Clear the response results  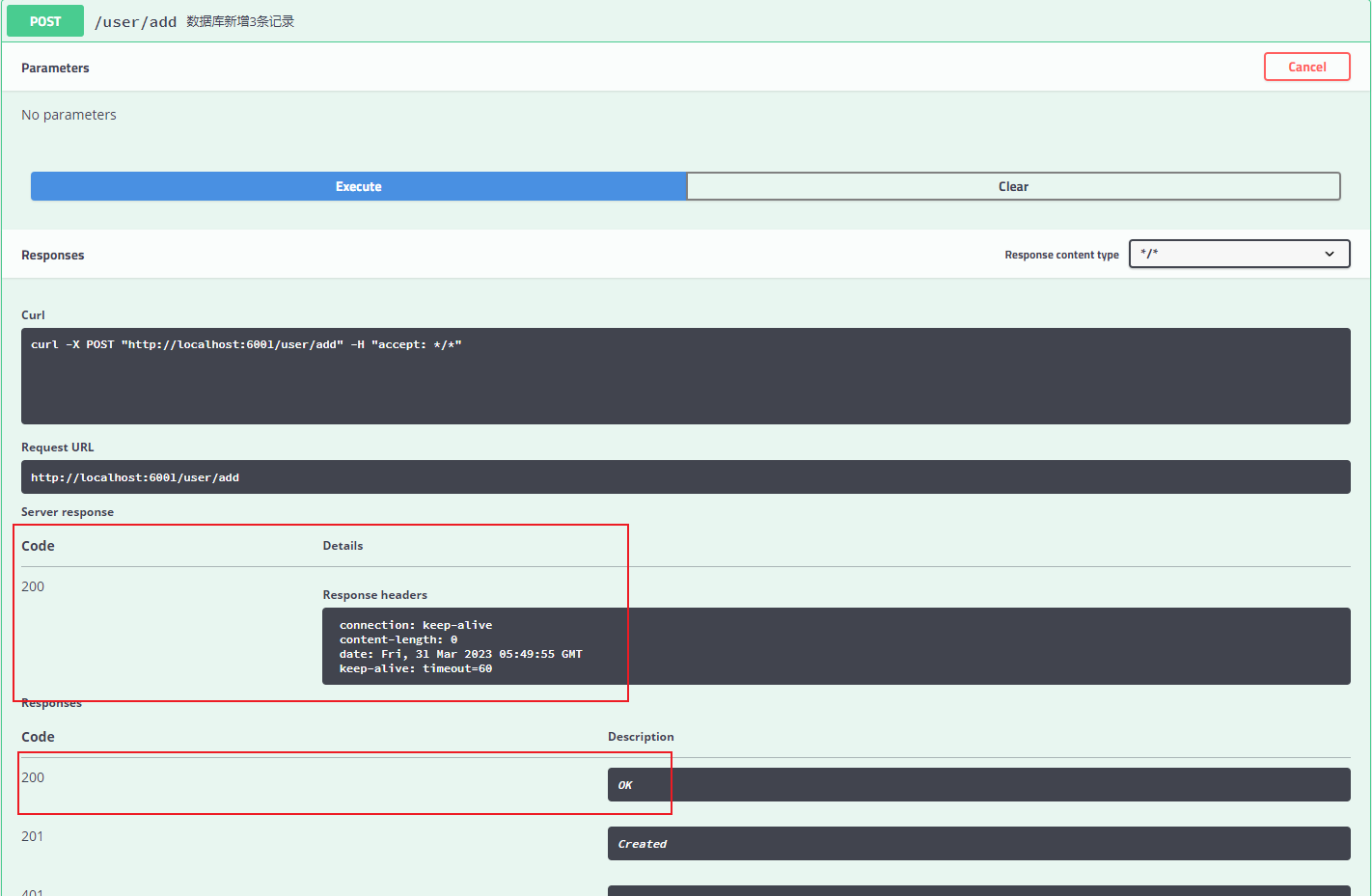coord(1013,186)
